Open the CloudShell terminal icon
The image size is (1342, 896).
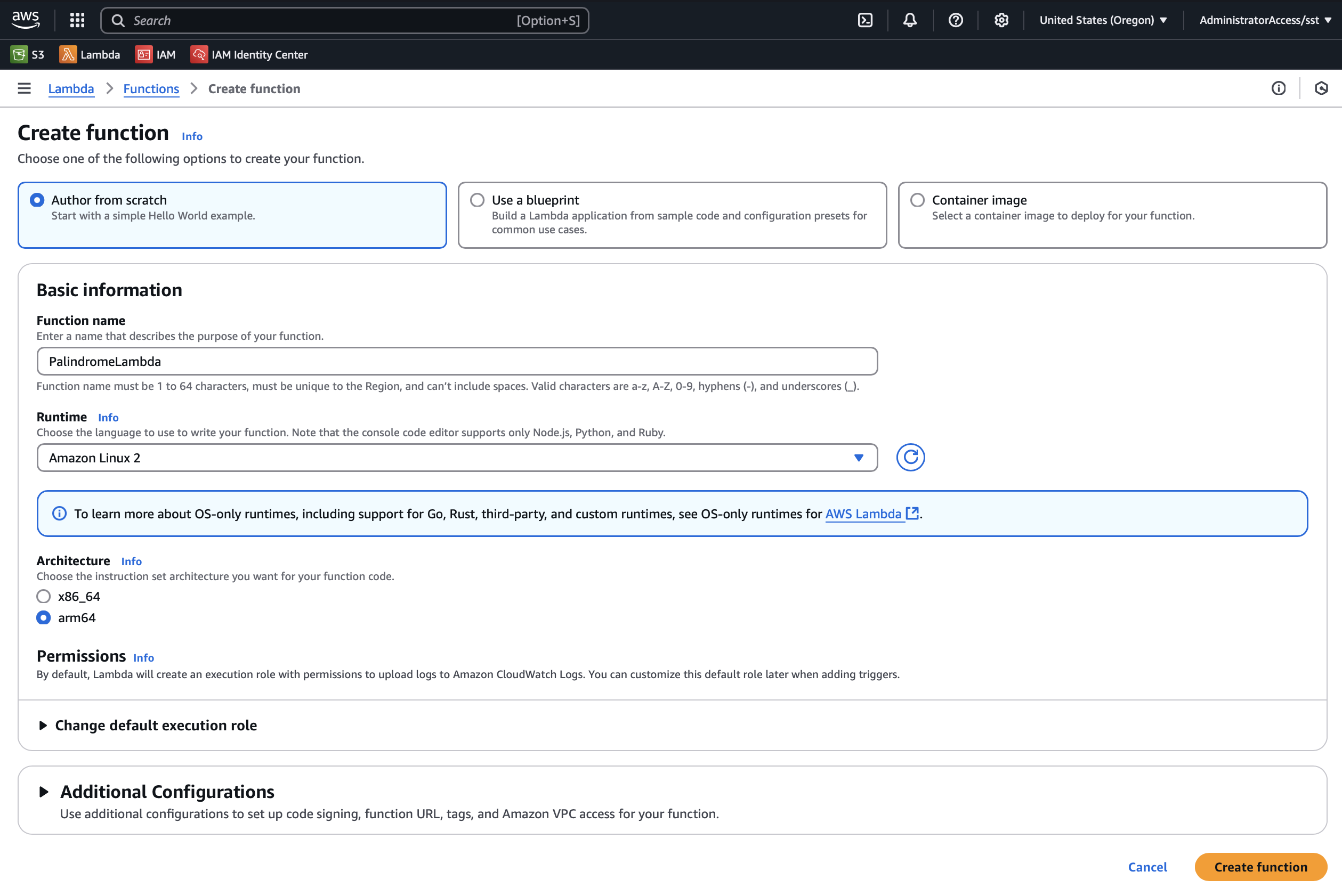[x=865, y=21]
